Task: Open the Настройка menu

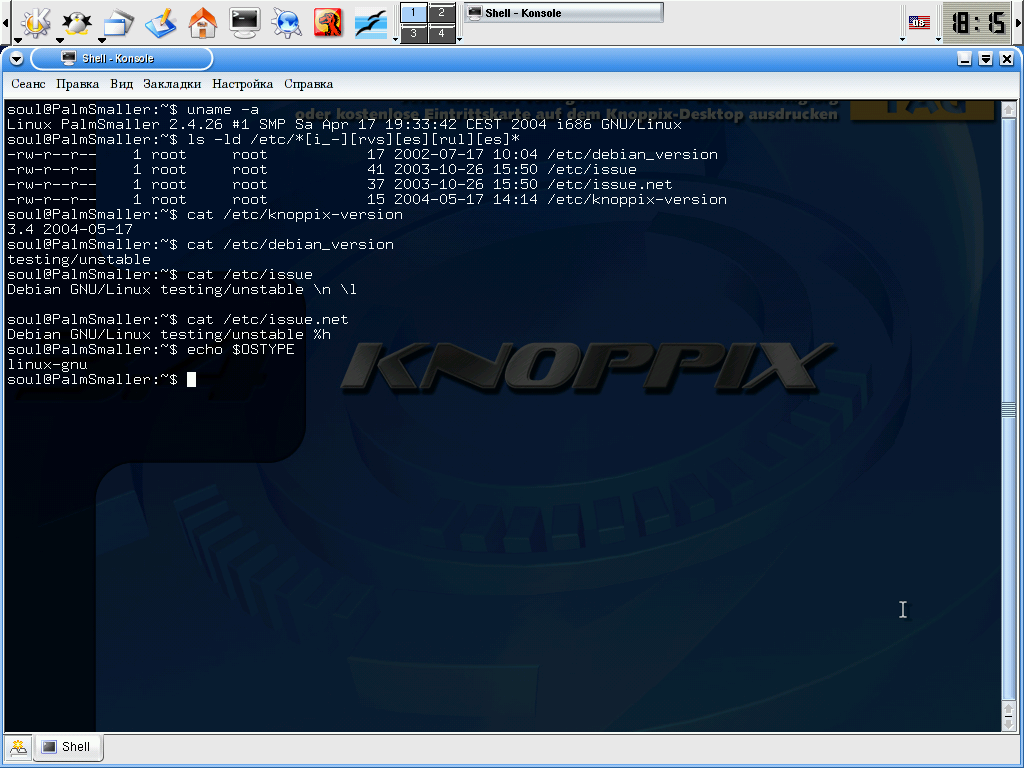Action: (x=242, y=84)
